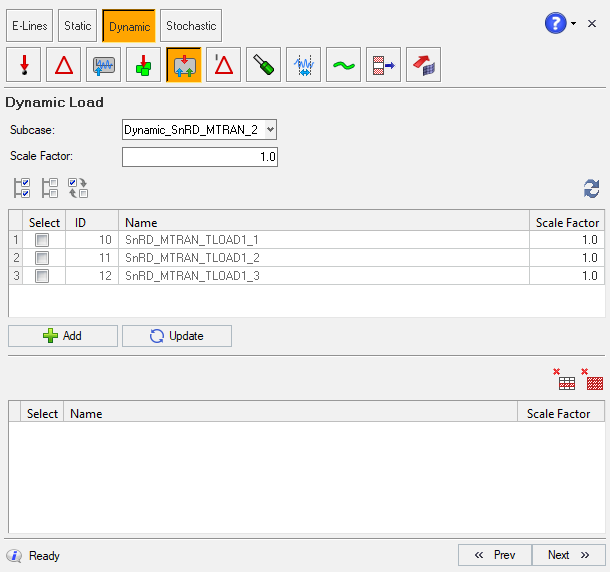Check the box for SnRD_MTRAN_TLOAD1_1
610x572 pixels.
(x=42, y=241)
